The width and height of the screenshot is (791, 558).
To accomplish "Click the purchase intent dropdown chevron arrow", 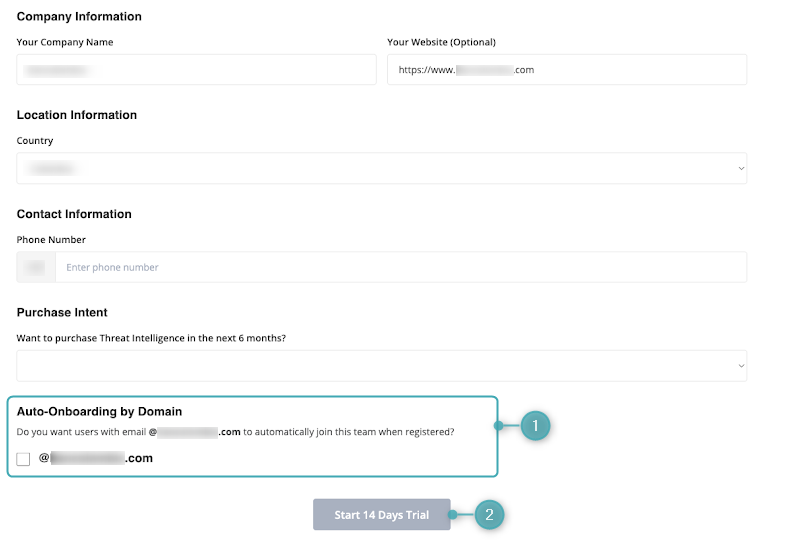I will [741, 366].
